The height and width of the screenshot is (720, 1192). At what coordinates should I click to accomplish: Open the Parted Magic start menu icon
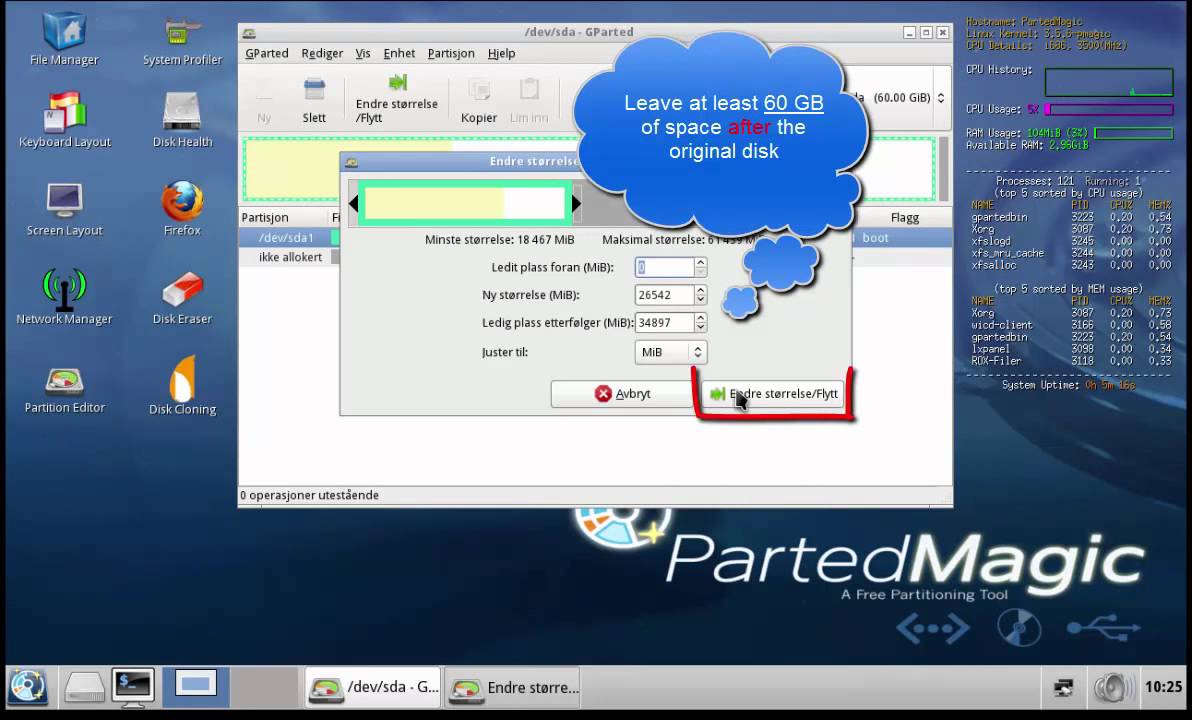pyautogui.click(x=28, y=687)
